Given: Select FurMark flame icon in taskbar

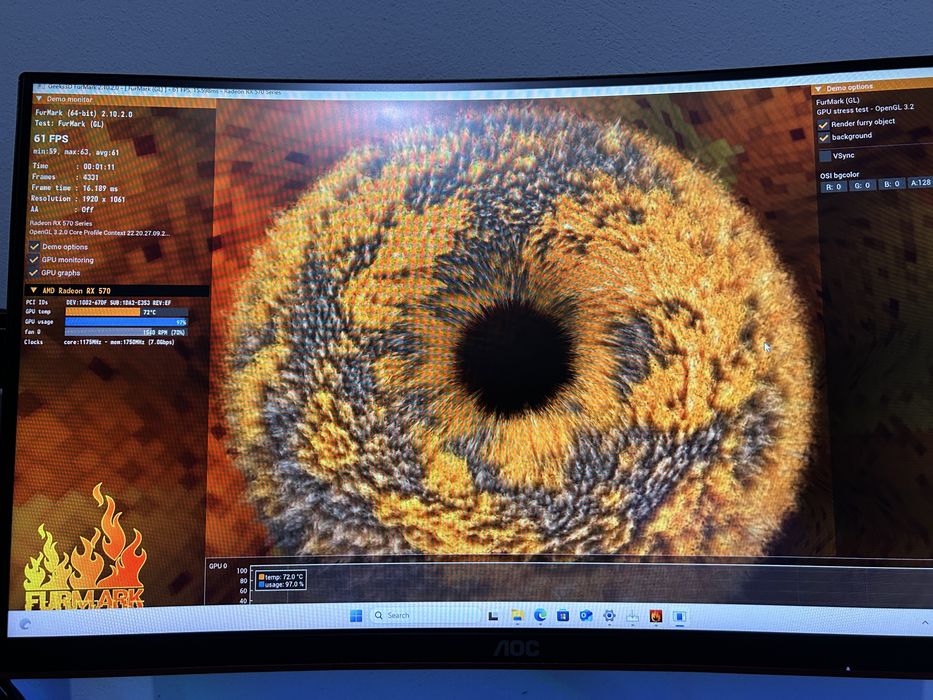Looking at the screenshot, I should click(656, 616).
